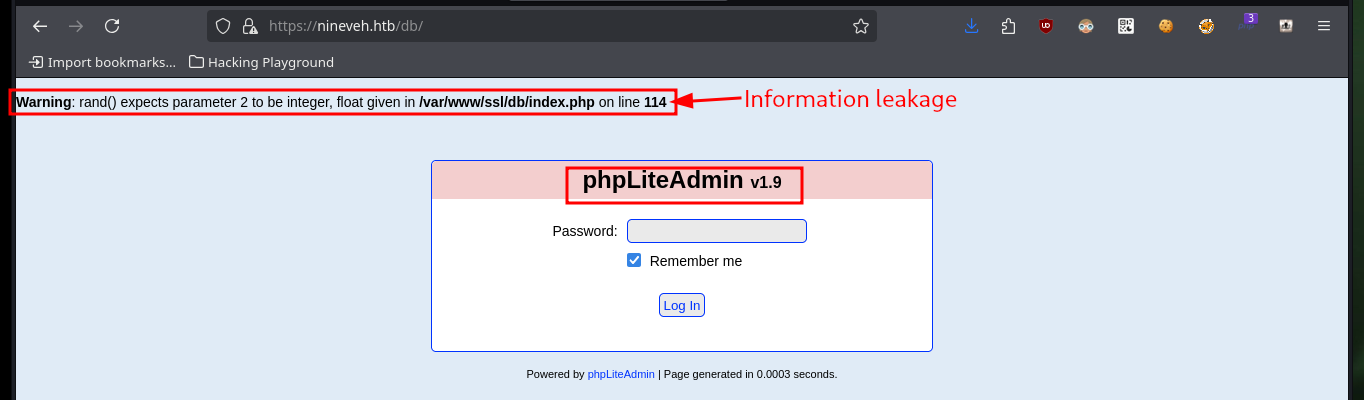
Task: Uncheck the Remember me checkbox
Action: [x=634, y=260]
